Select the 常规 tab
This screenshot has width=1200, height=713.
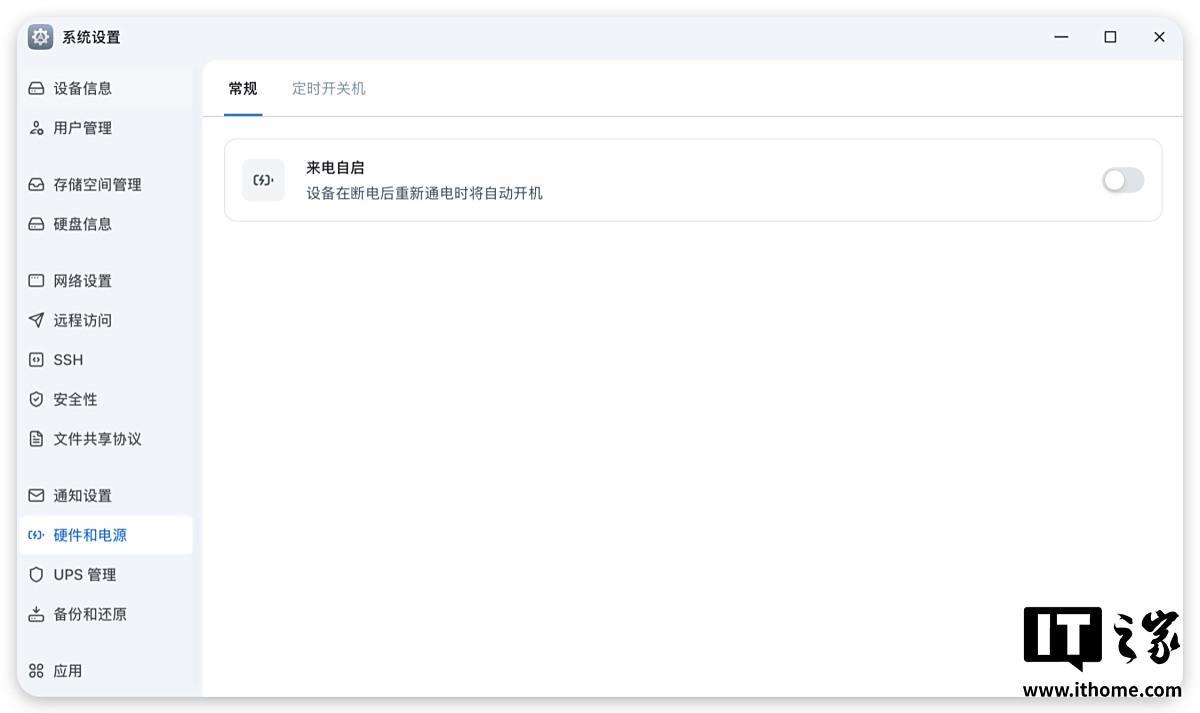pos(243,89)
